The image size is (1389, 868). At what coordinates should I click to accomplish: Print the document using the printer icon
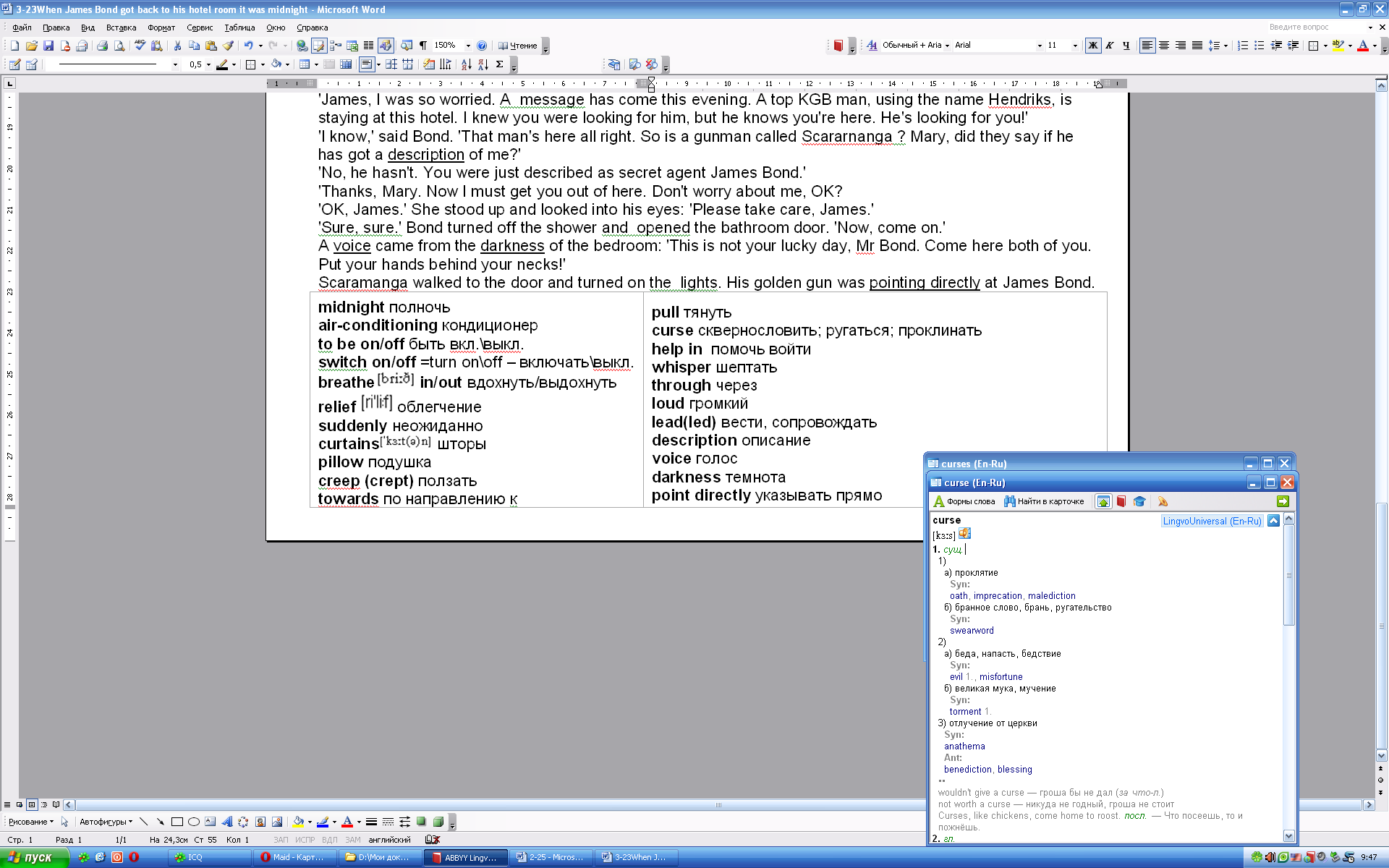(x=102, y=46)
